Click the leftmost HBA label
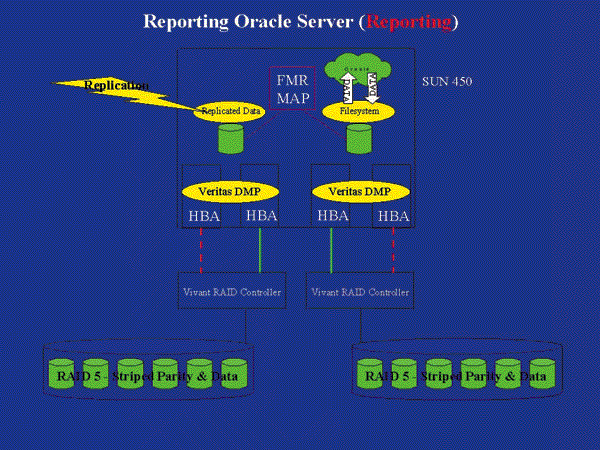 click(204, 215)
